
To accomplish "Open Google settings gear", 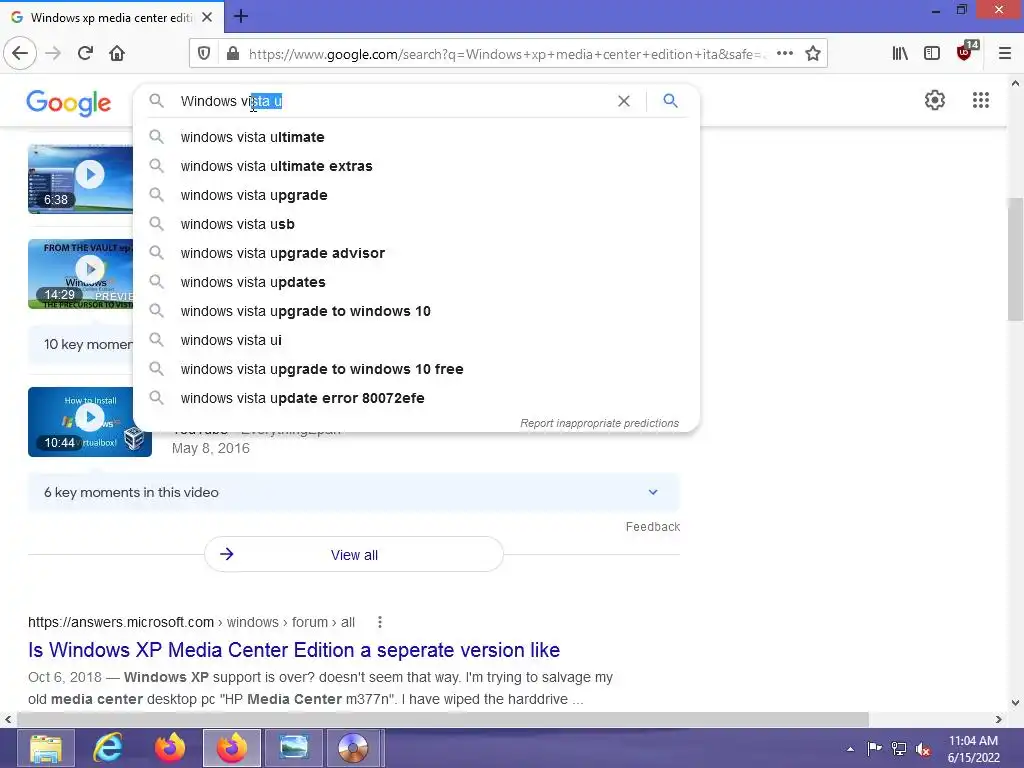I will [935, 100].
